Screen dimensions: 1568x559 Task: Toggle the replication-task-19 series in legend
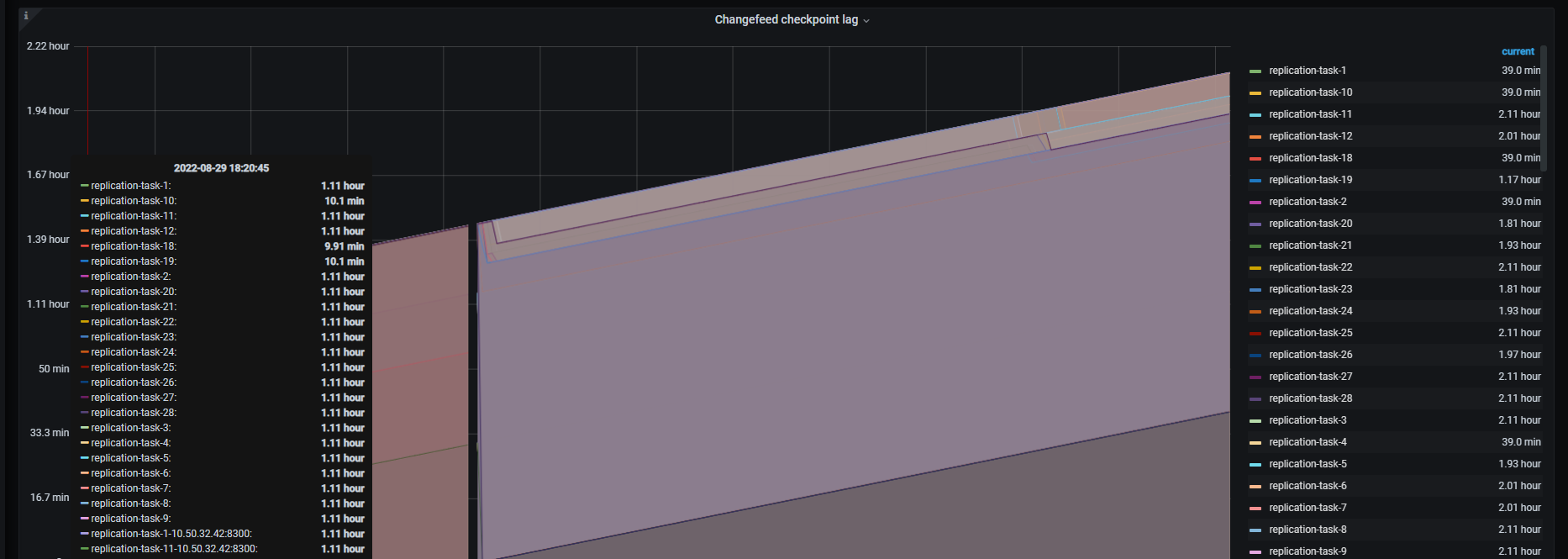click(x=1310, y=180)
